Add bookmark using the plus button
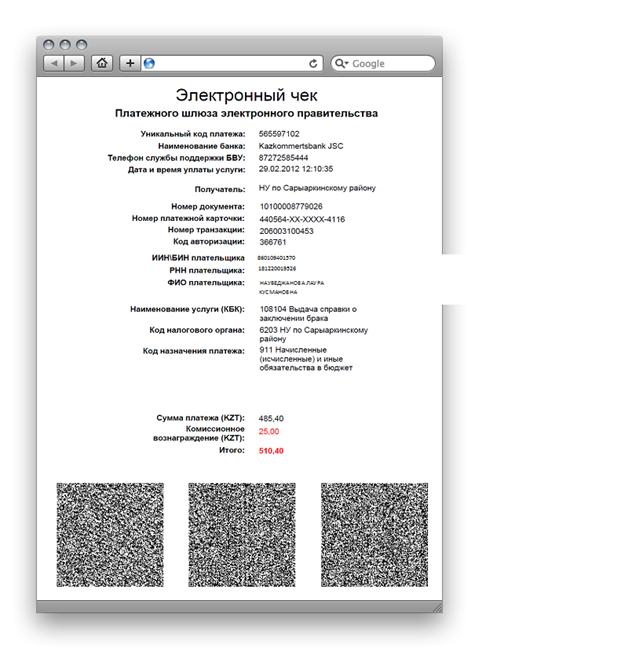 130,63
